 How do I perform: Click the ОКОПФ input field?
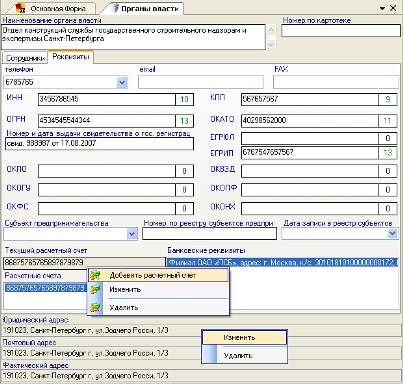pyautogui.click(x=310, y=190)
